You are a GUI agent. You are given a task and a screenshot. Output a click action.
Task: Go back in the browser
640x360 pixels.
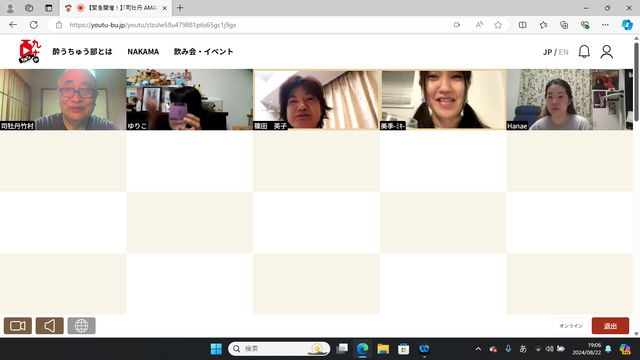click(13, 25)
